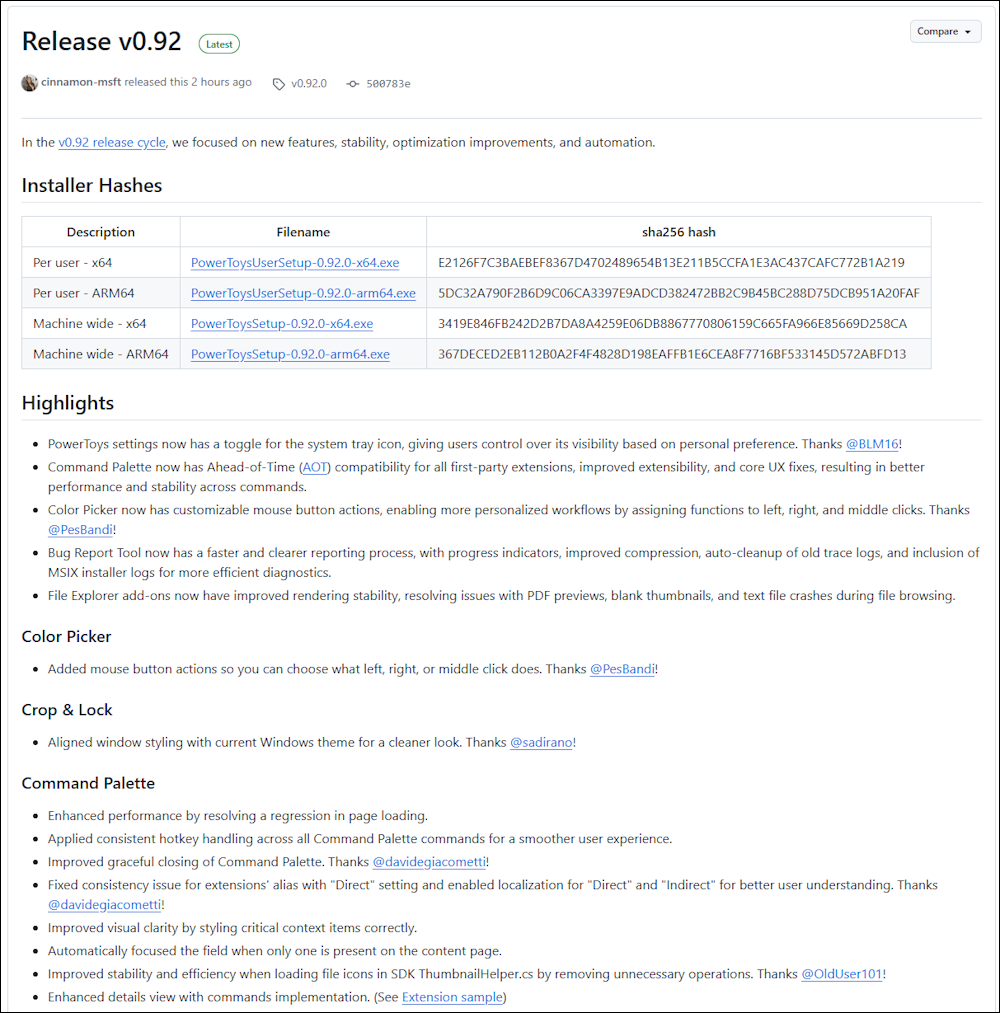
Task: Download PowerToysUserSetup-0.92.0-x64.exe
Action: (x=295, y=262)
